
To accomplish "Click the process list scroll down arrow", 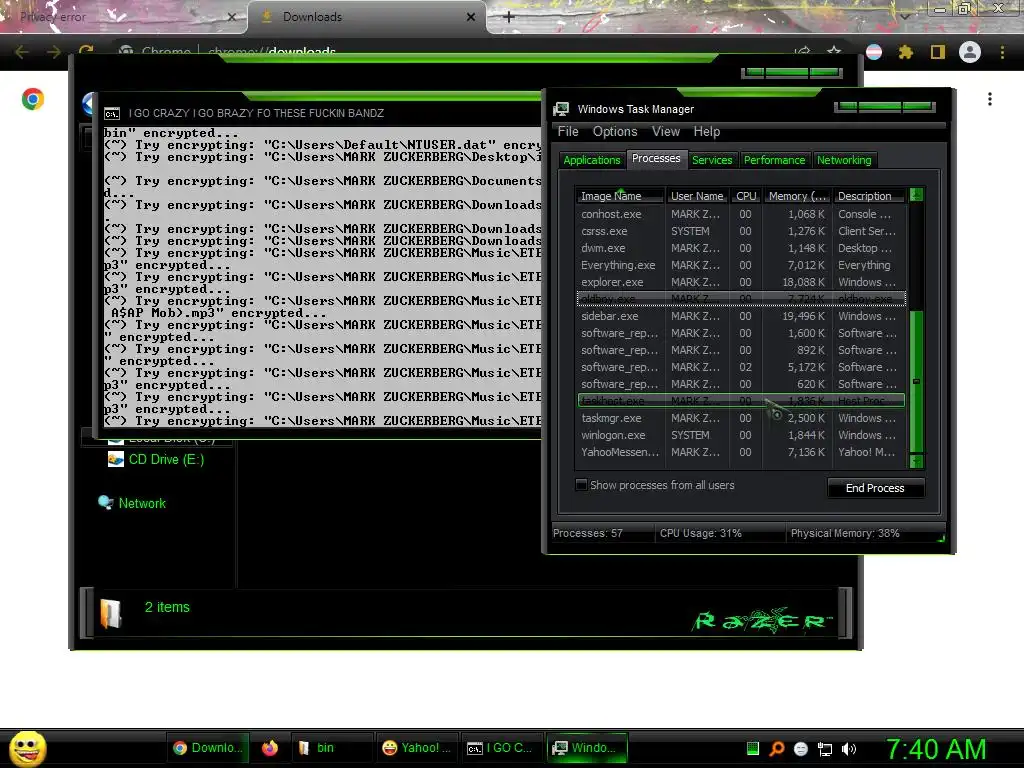I will pyautogui.click(x=916, y=461).
